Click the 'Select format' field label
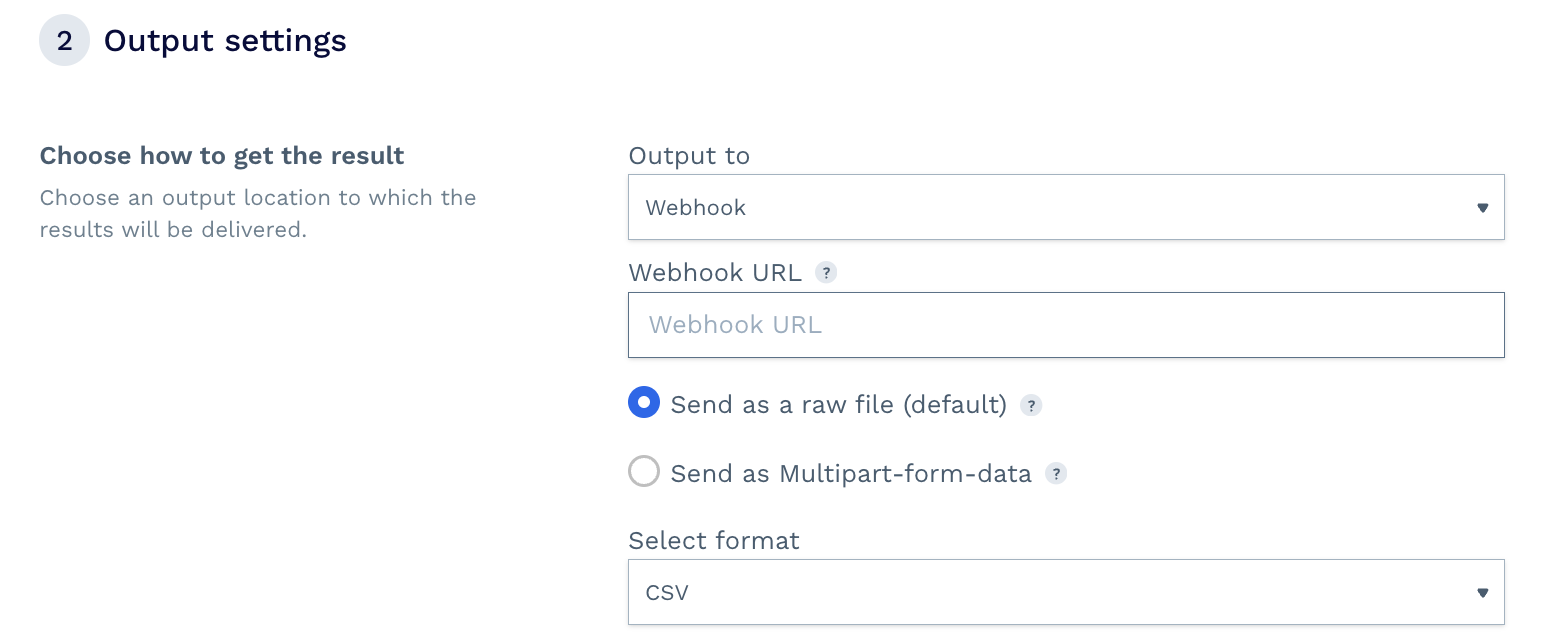This screenshot has width=1544, height=636. tap(714, 541)
